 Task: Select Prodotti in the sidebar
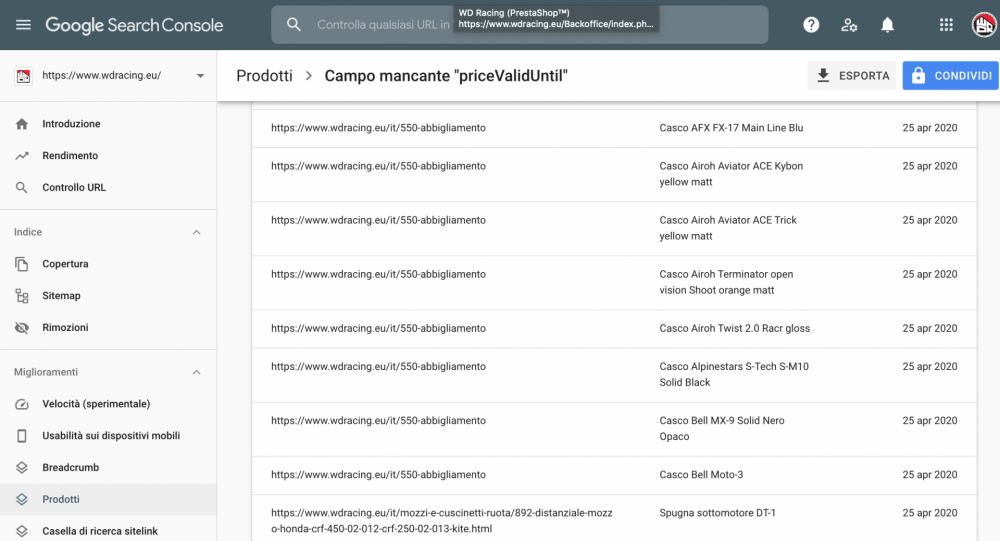108,500
